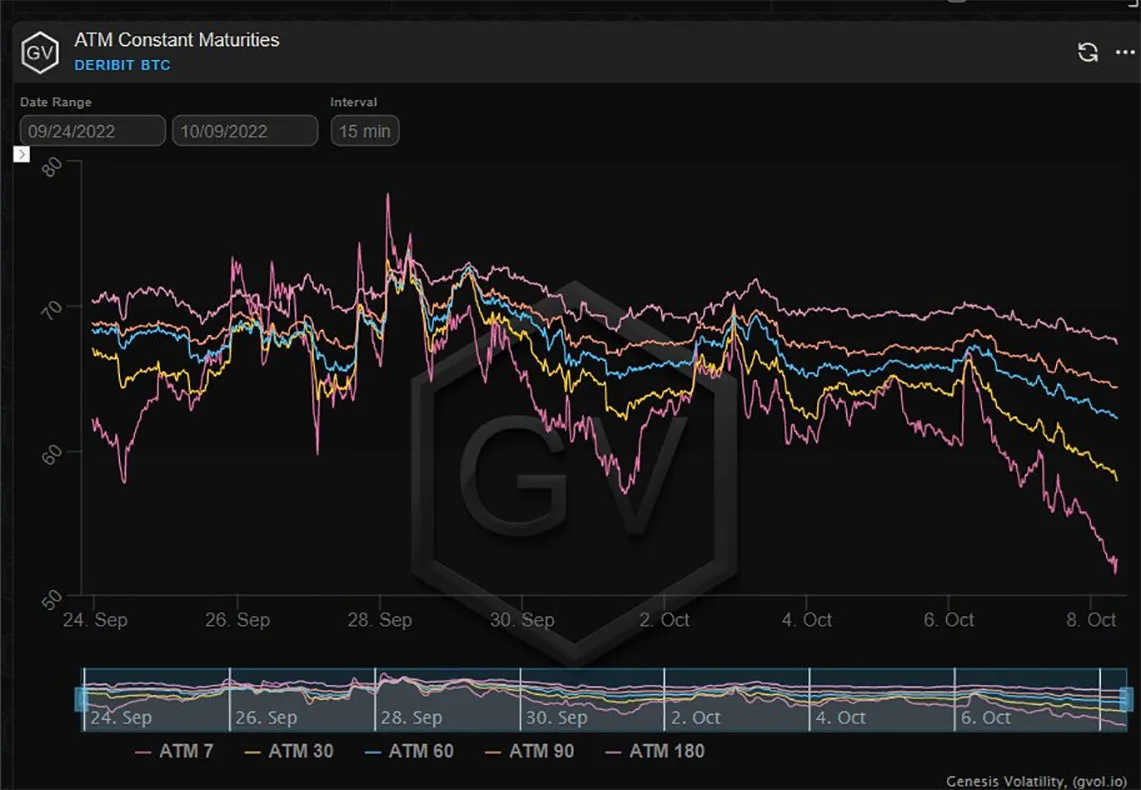Click the 60 y-axis label
Screen dimensions: 1141x790
point(52,455)
